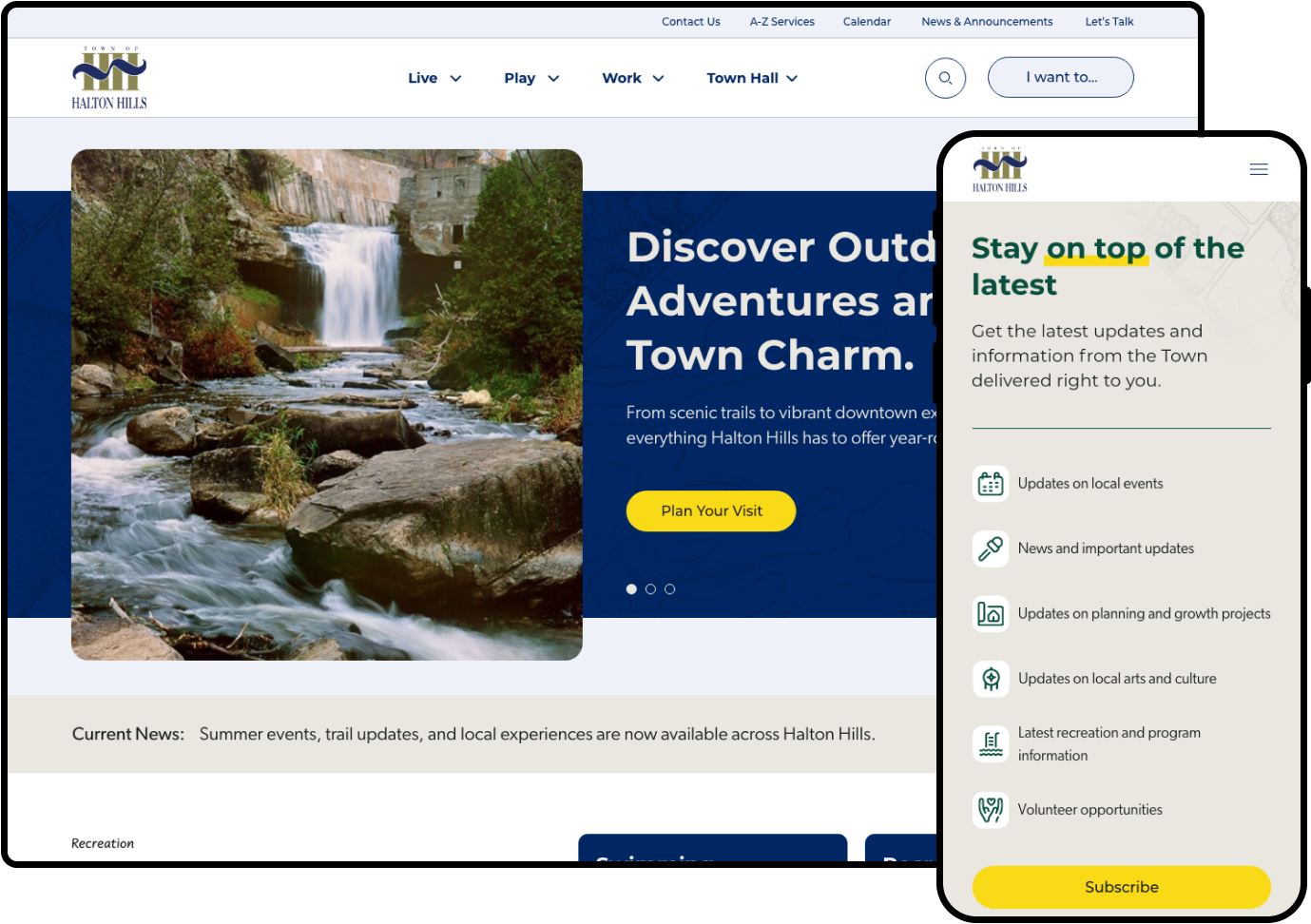Click 'Updates on local arts and culture' text
Screen dimensions: 1311x924
click(1117, 679)
